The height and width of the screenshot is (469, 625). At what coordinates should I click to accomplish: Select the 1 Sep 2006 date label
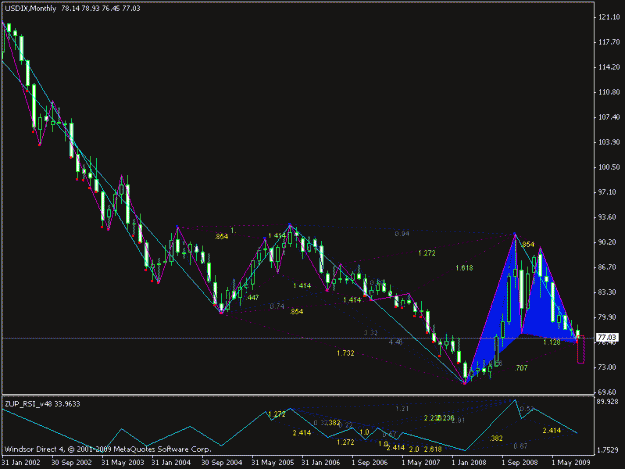pyautogui.click(x=369, y=463)
